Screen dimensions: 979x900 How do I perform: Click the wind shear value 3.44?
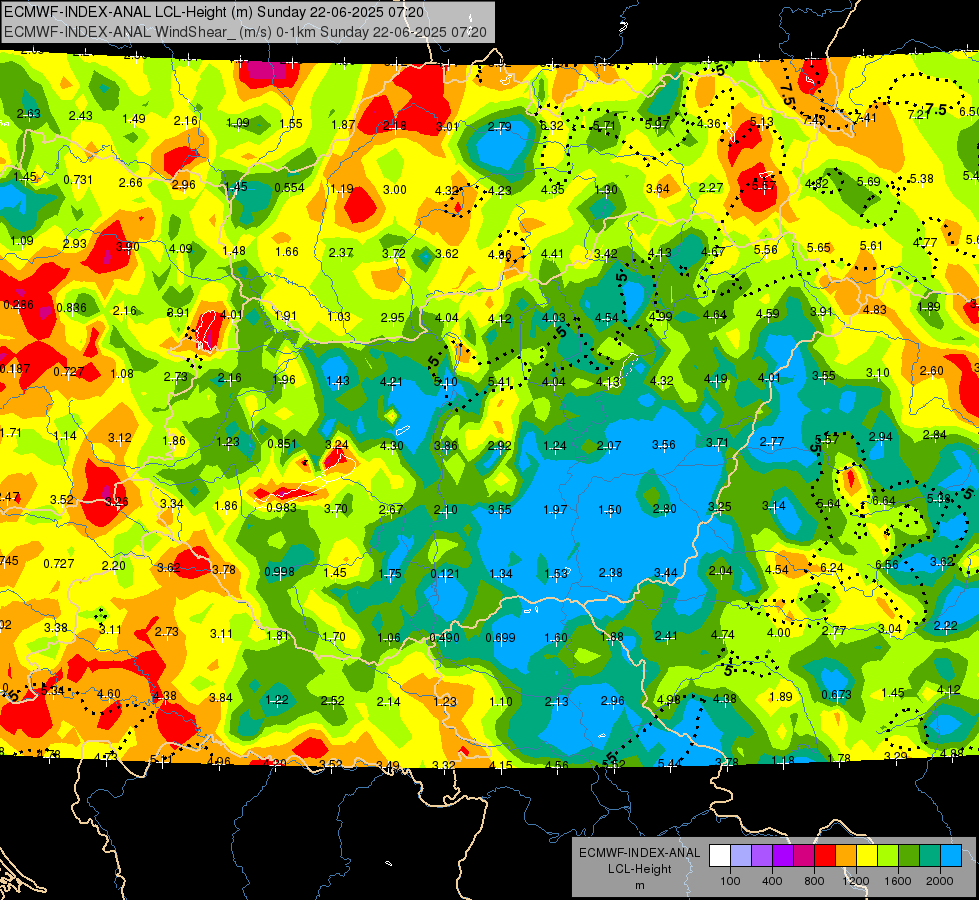click(x=666, y=572)
